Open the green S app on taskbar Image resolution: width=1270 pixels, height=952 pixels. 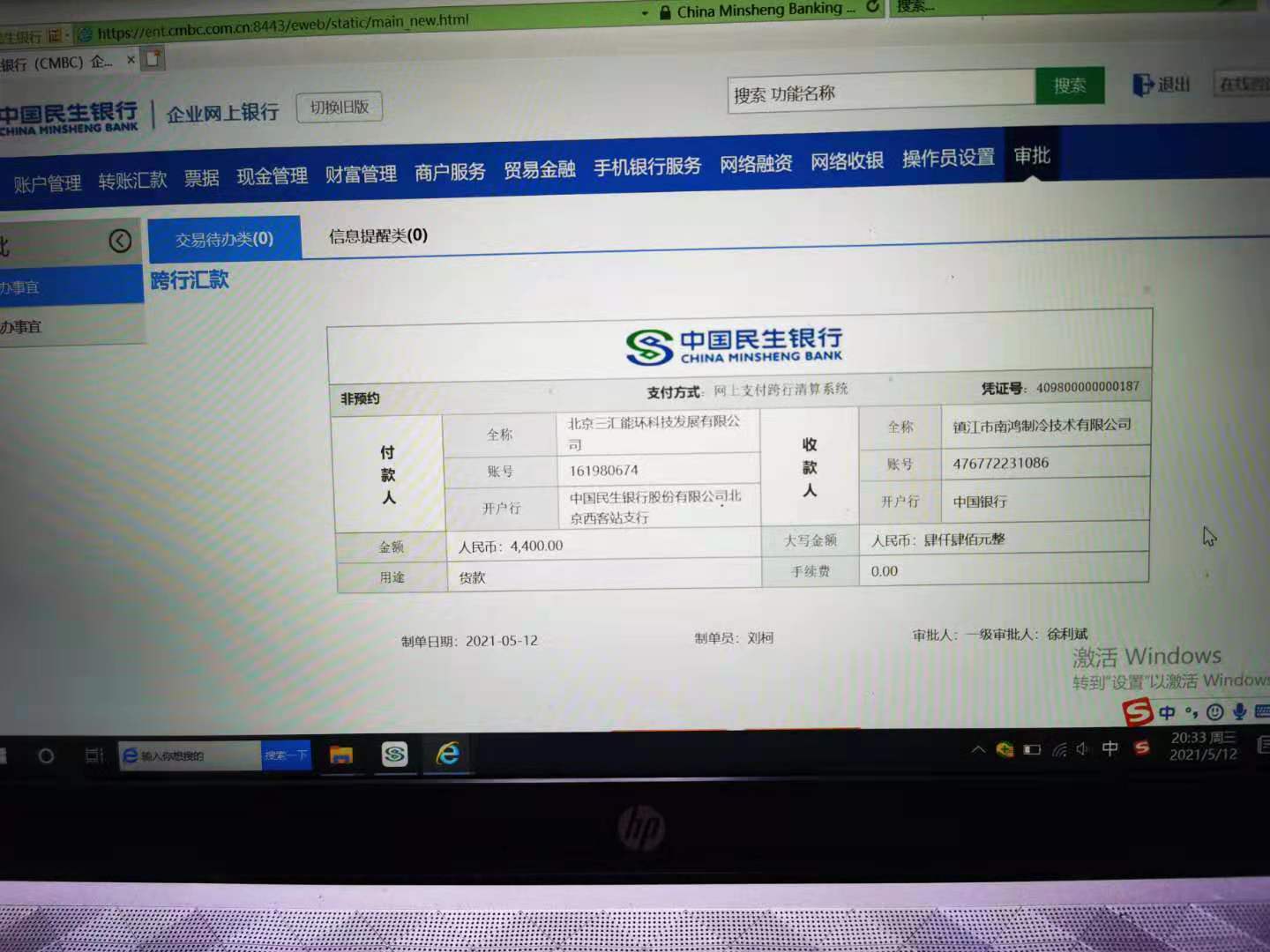(394, 754)
